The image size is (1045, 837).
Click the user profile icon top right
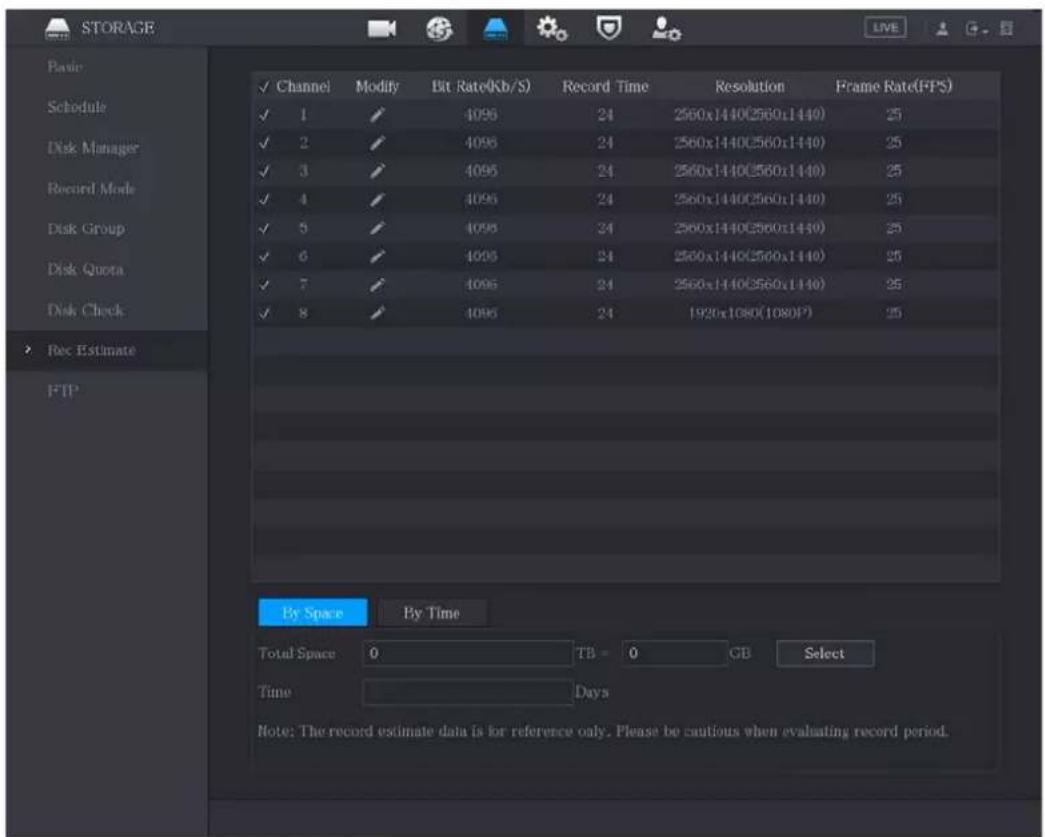point(942,29)
